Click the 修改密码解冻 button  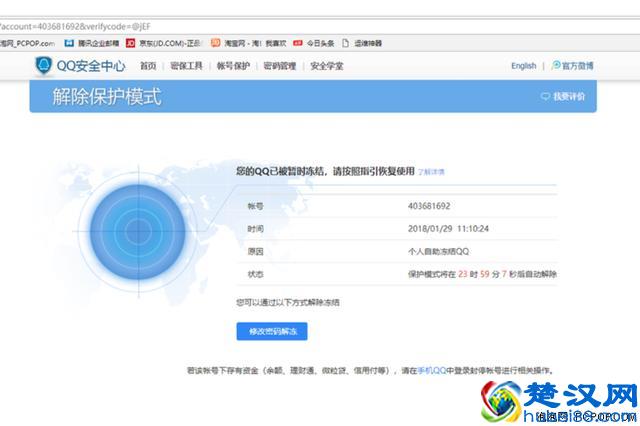(x=272, y=331)
